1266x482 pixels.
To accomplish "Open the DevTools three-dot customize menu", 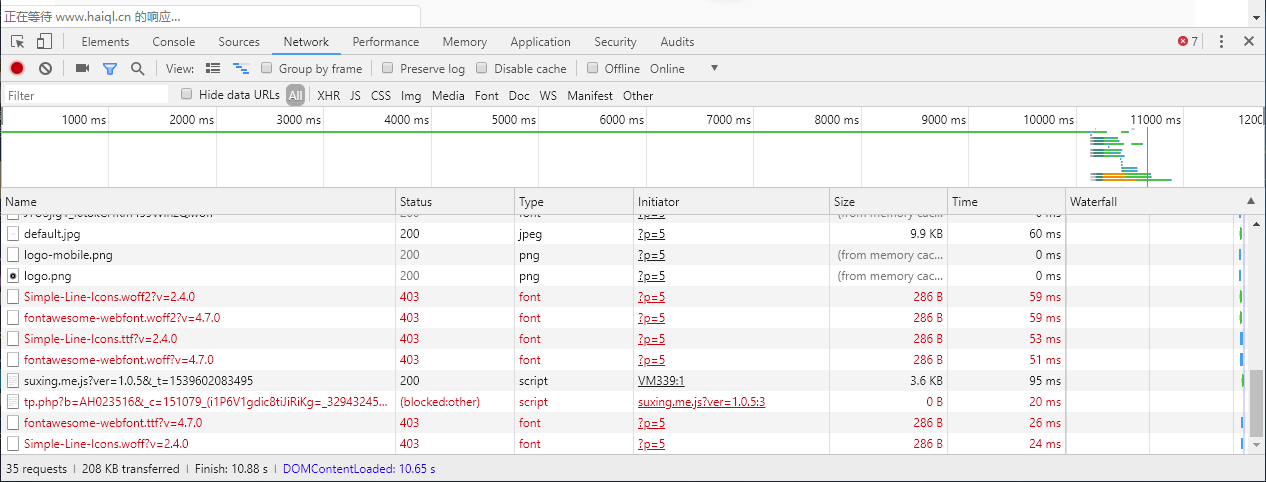I will tap(1221, 42).
